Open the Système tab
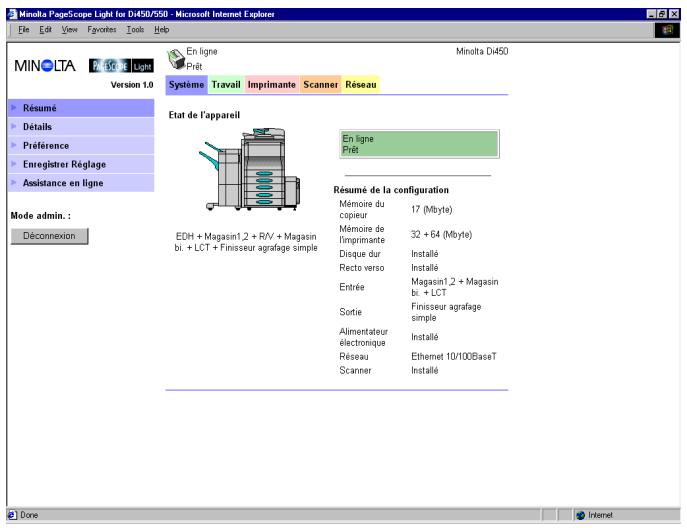Viewport: 687px width, 528px height. (187, 85)
